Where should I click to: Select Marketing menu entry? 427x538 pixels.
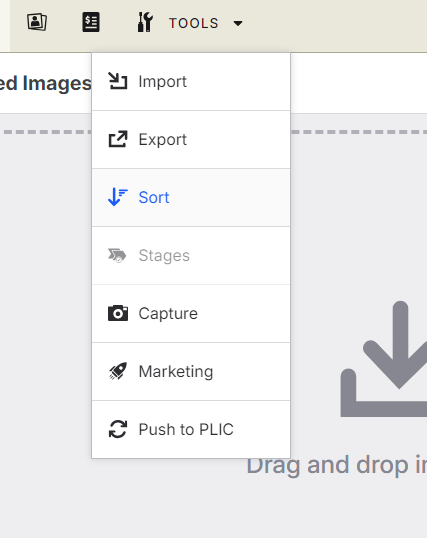(x=191, y=372)
